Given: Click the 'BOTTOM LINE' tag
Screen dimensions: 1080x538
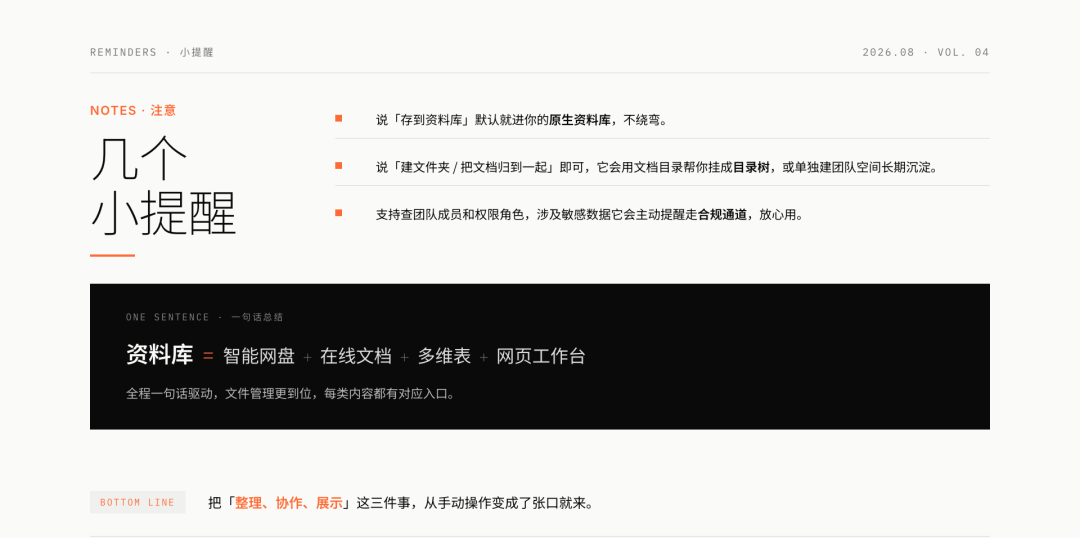Looking at the screenshot, I should (x=138, y=502).
